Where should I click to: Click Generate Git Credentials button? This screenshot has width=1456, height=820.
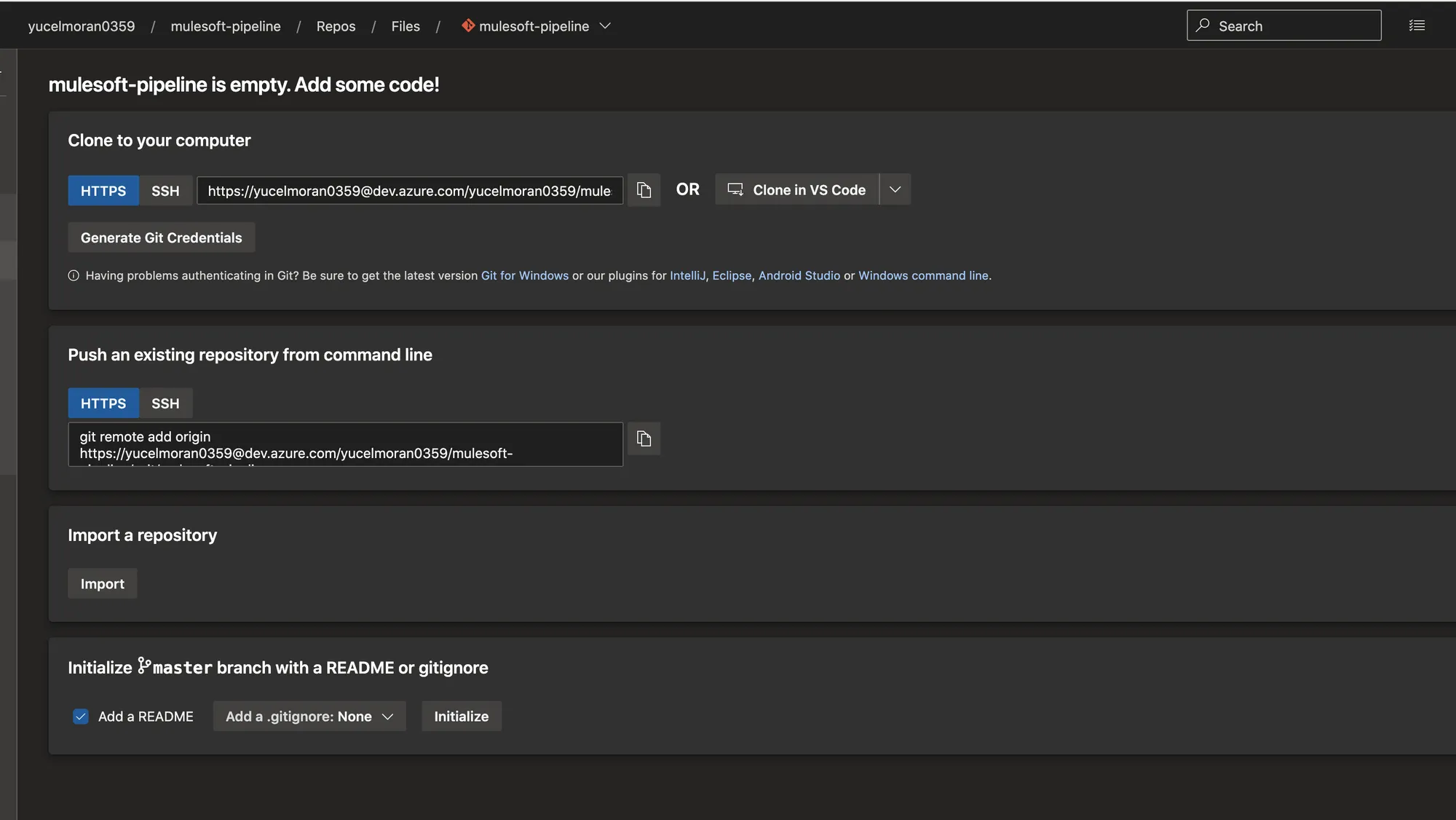[161, 237]
